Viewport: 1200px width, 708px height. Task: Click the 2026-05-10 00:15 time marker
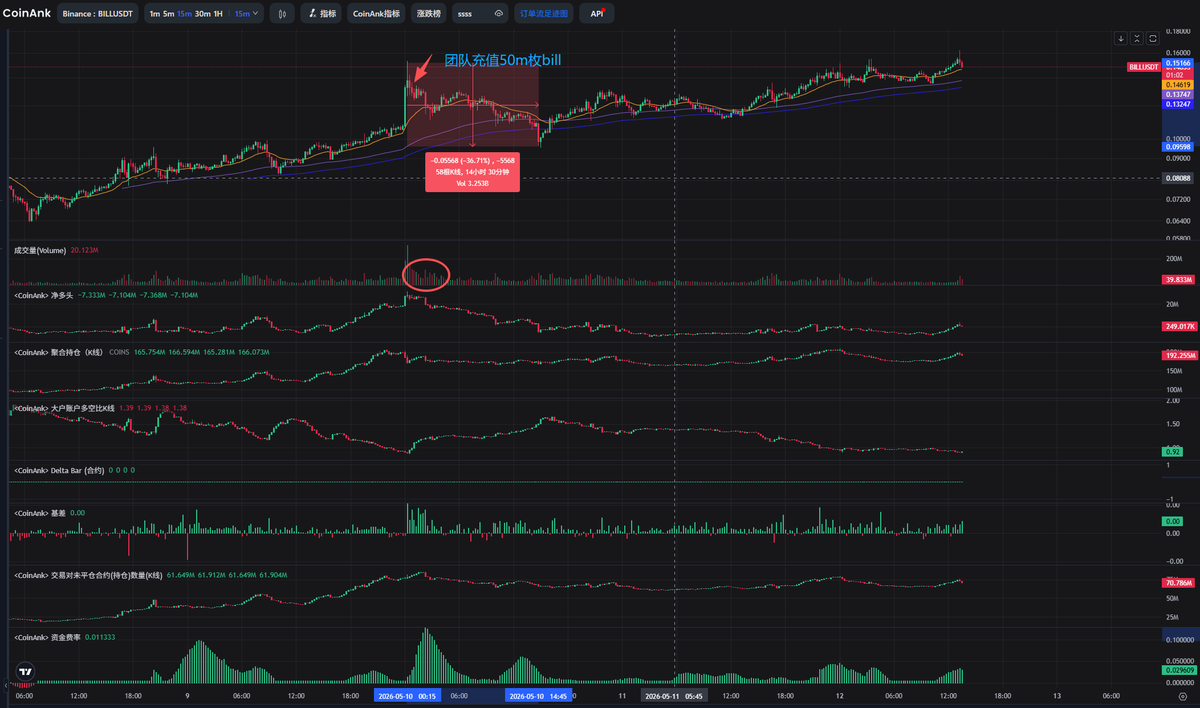[406, 694]
